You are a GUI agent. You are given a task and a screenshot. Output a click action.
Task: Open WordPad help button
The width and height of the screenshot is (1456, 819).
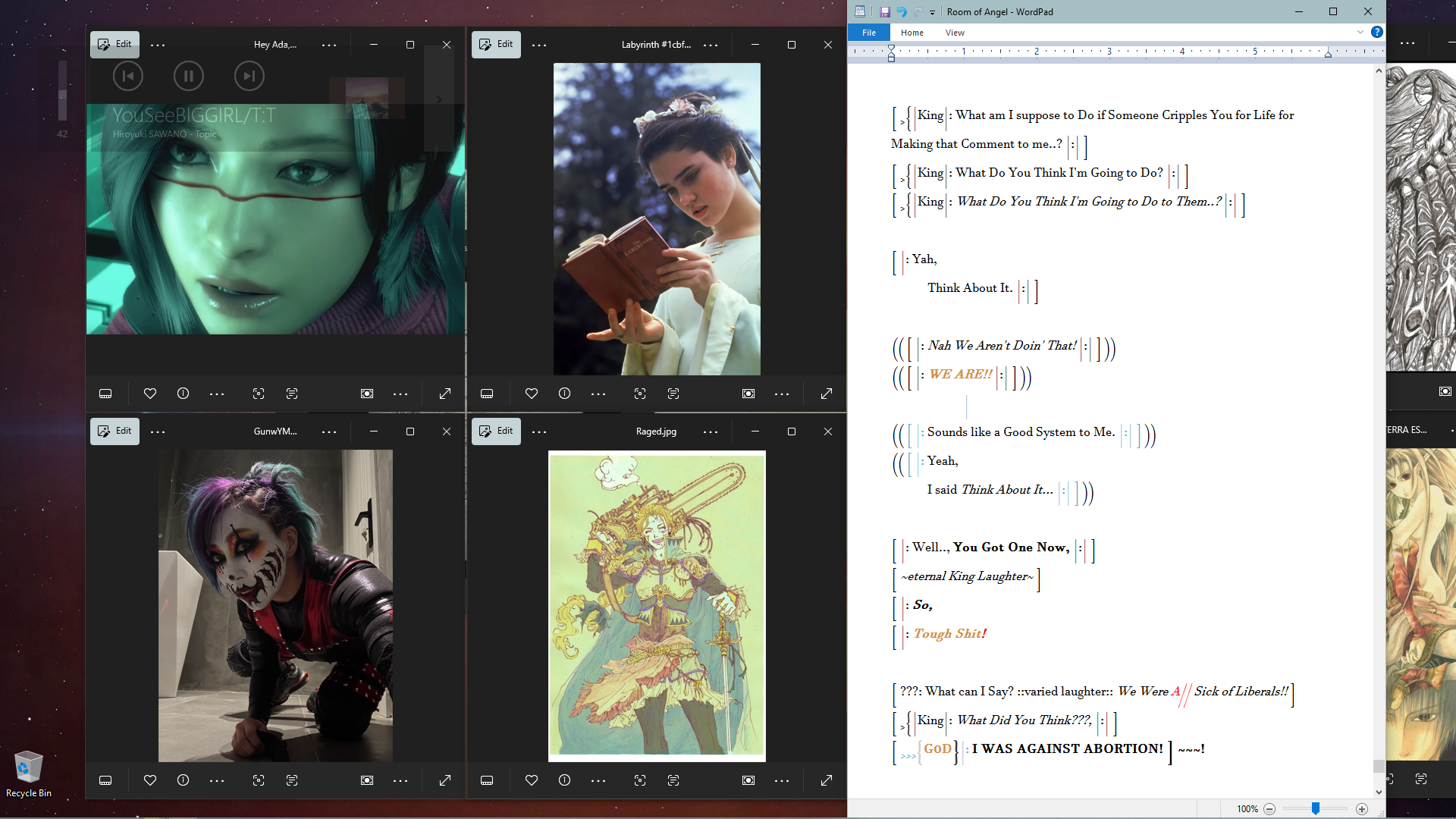pyautogui.click(x=1377, y=32)
